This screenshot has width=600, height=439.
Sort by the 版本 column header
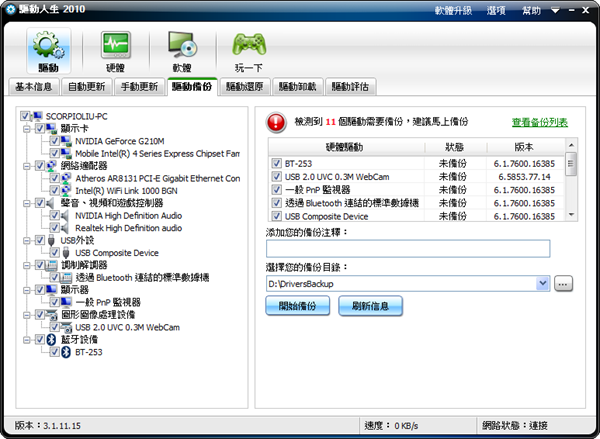tap(524, 147)
